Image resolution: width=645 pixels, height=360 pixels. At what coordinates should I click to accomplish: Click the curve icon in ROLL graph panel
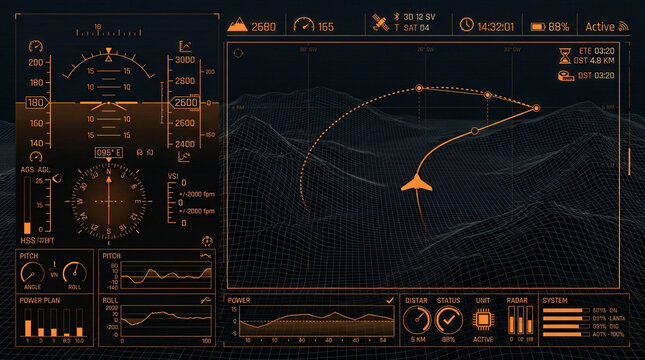tap(206, 300)
